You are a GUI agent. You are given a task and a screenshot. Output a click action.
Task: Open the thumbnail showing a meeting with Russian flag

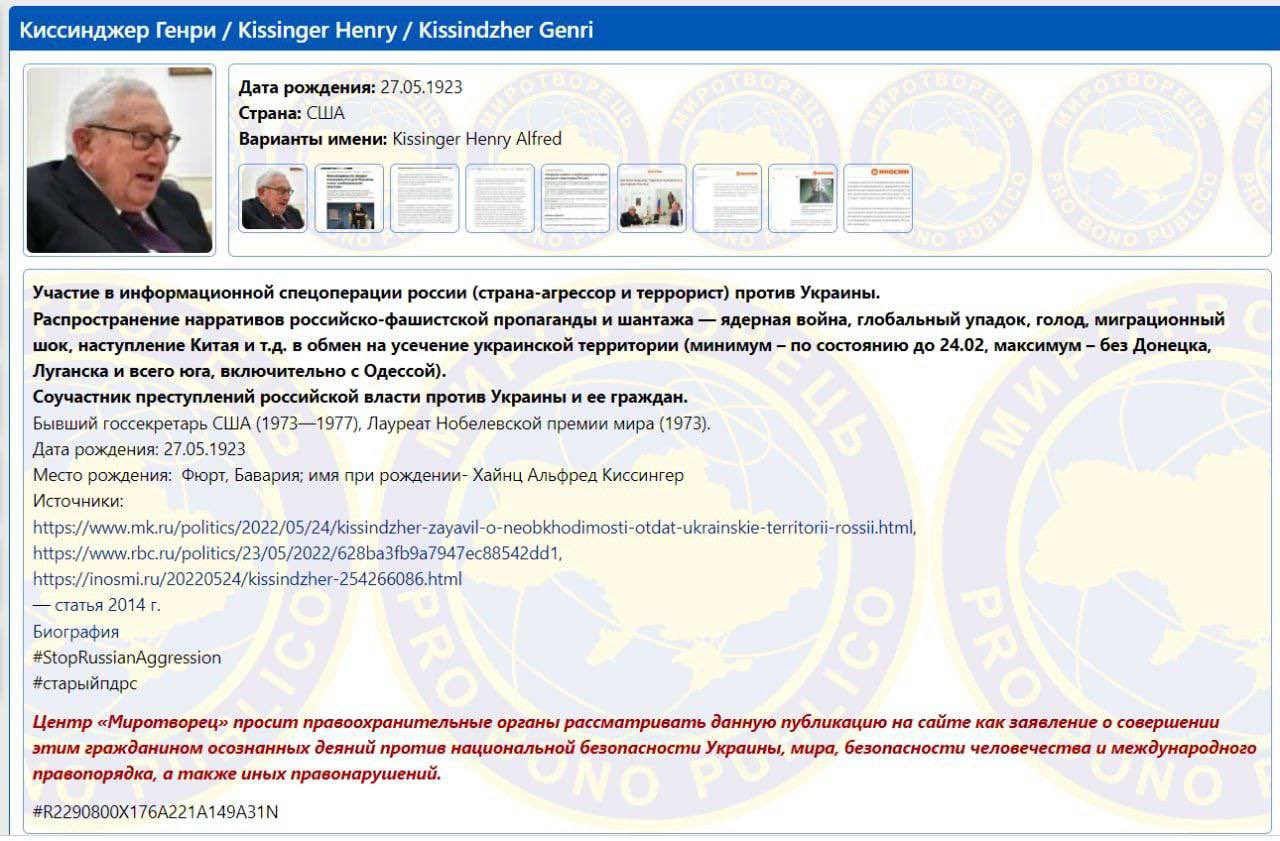pos(651,198)
